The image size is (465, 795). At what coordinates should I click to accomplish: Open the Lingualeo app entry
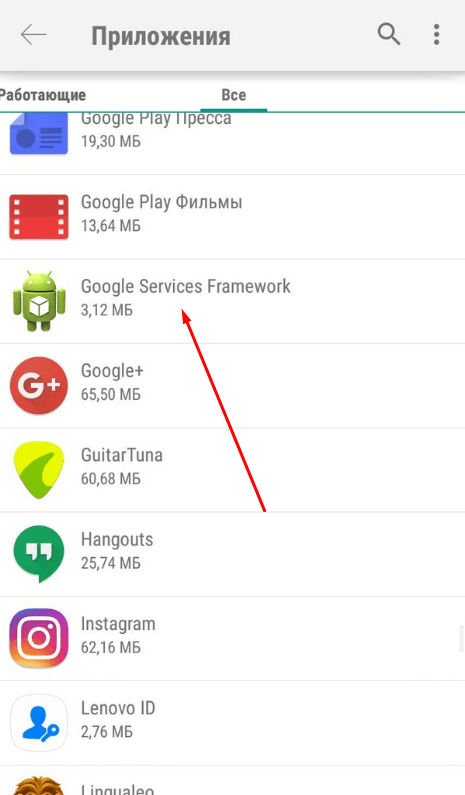tap(232, 780)
